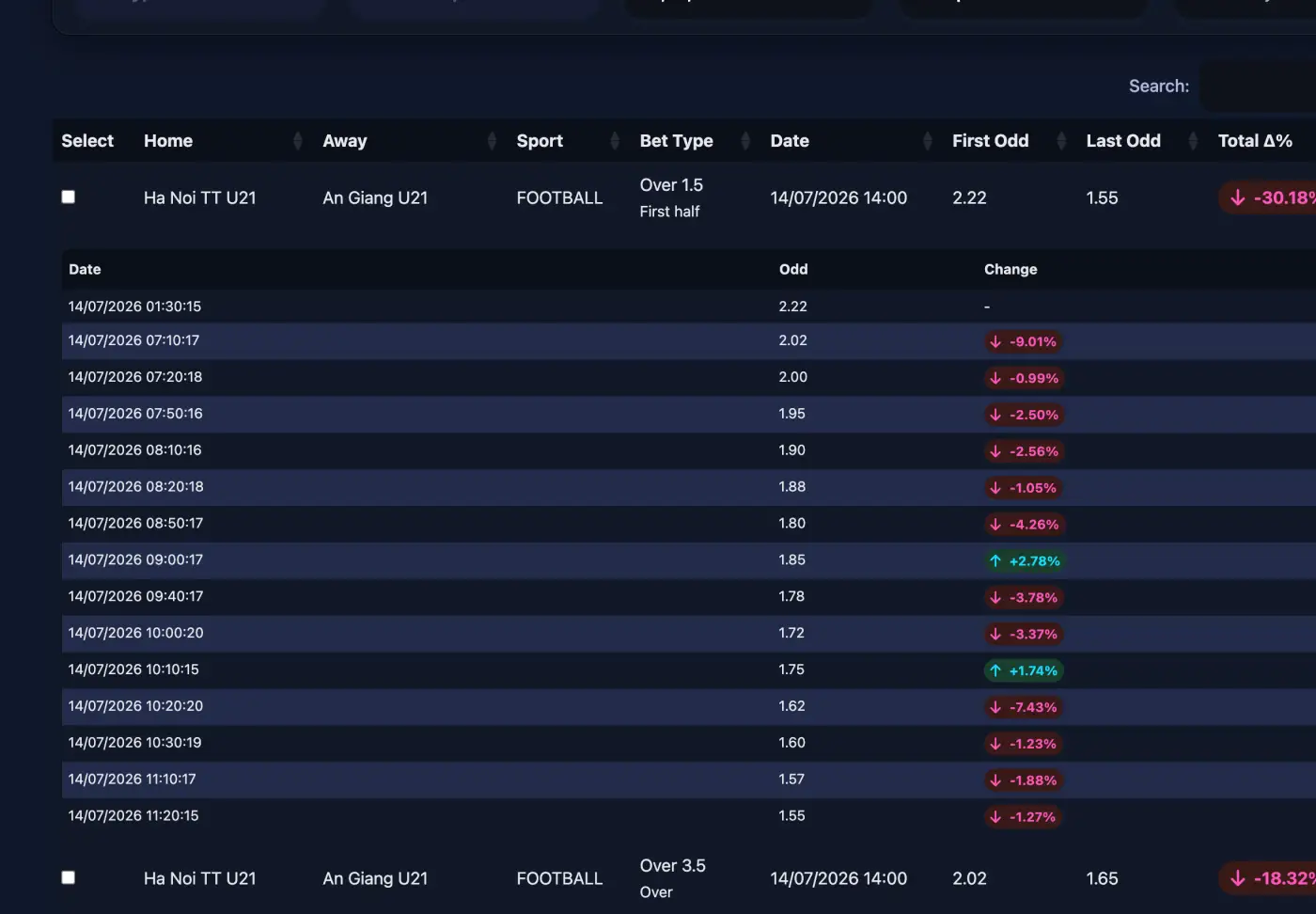Focus the Search input field
The height and width of the screenshot is (914, 1316).
tap(1259, 87)
